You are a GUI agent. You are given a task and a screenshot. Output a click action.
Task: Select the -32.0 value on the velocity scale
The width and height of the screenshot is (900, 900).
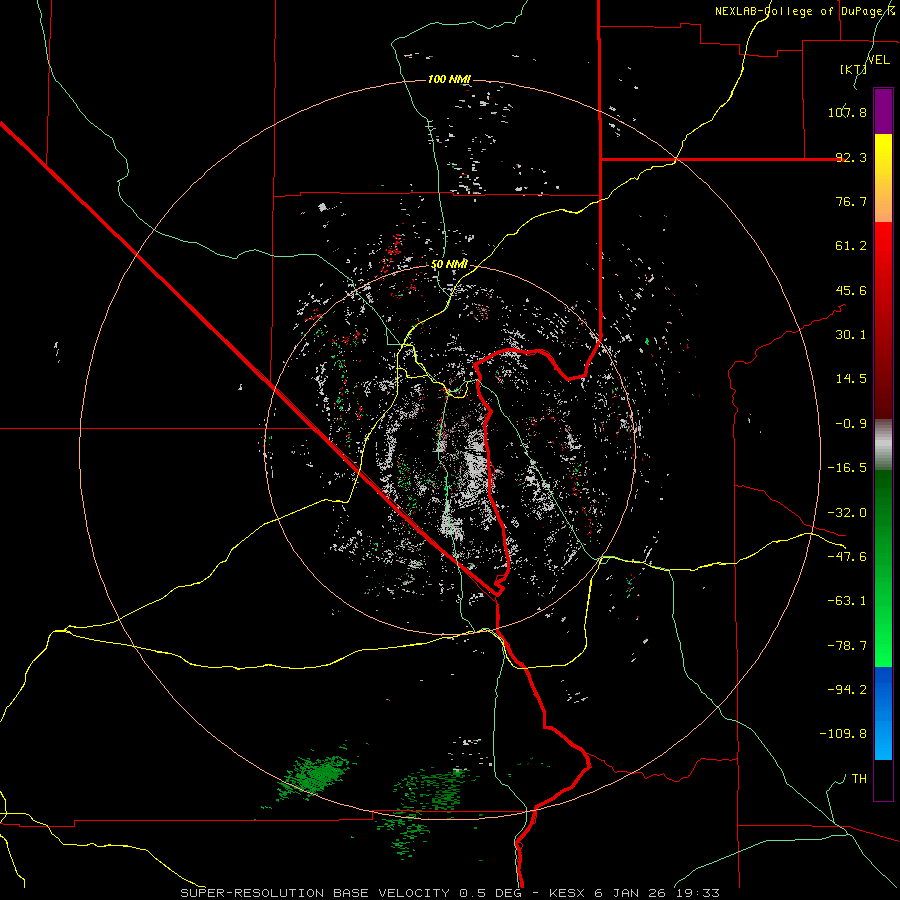(x=847, y=513)
